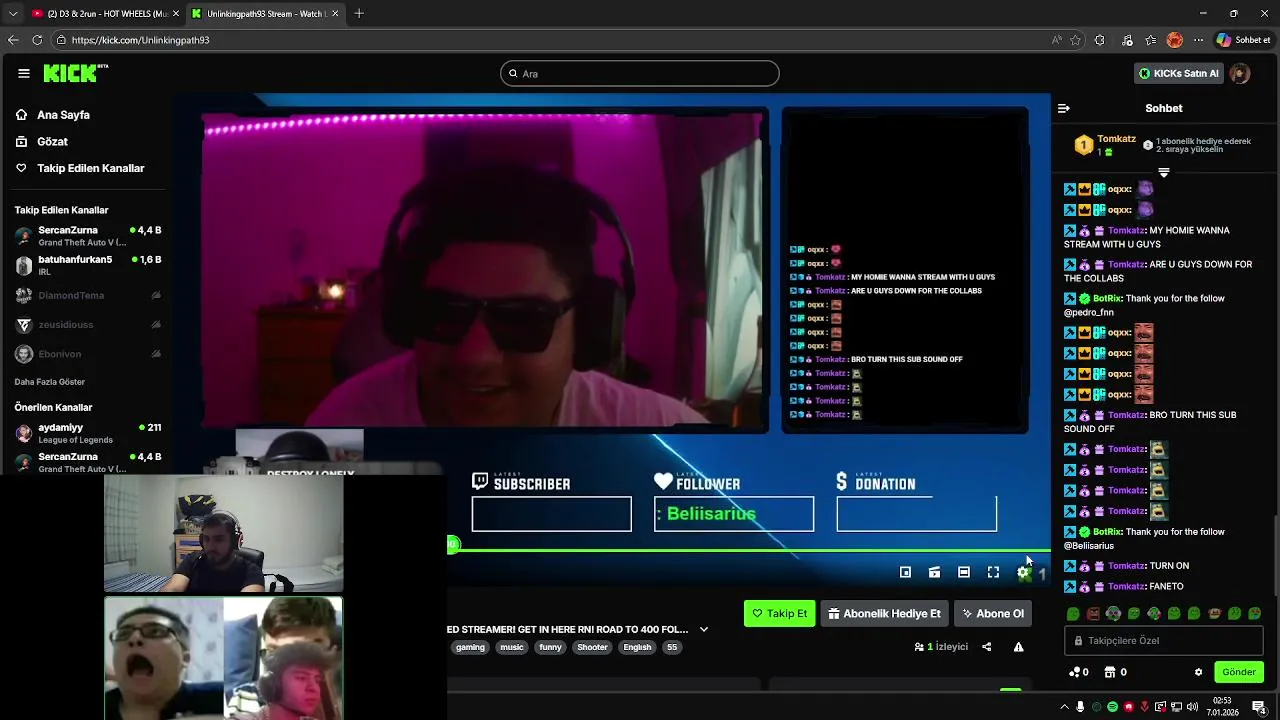Expand Daha Fazla Göster in followed channels

[50, 382]
